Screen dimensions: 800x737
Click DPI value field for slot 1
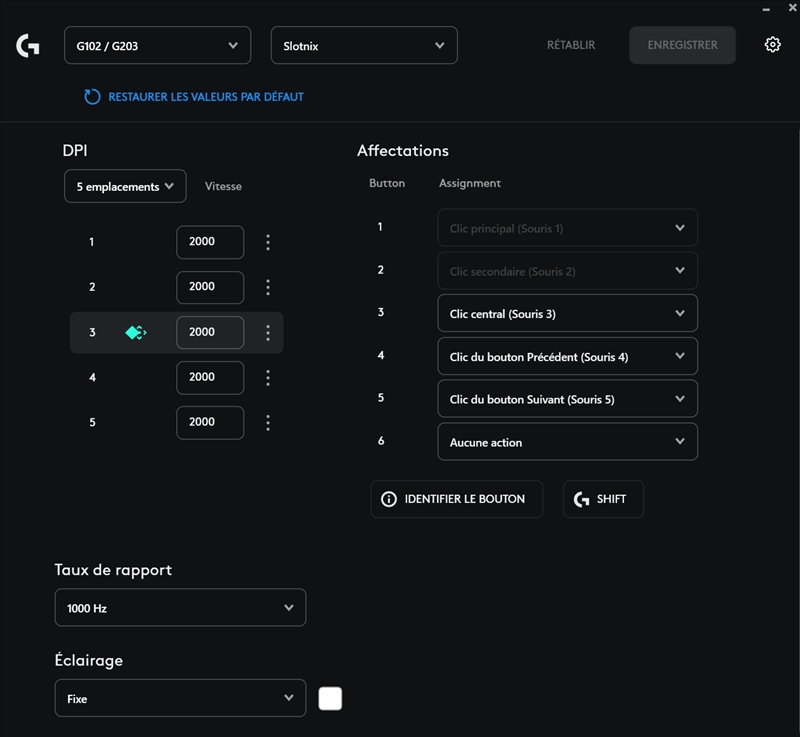coord(210,242)
